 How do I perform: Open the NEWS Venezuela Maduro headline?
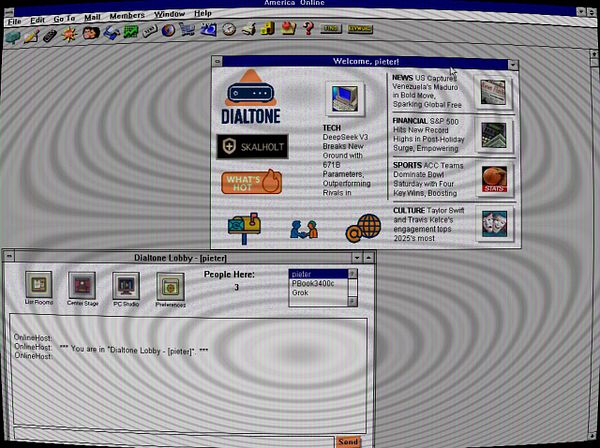[x=427, y=91]
